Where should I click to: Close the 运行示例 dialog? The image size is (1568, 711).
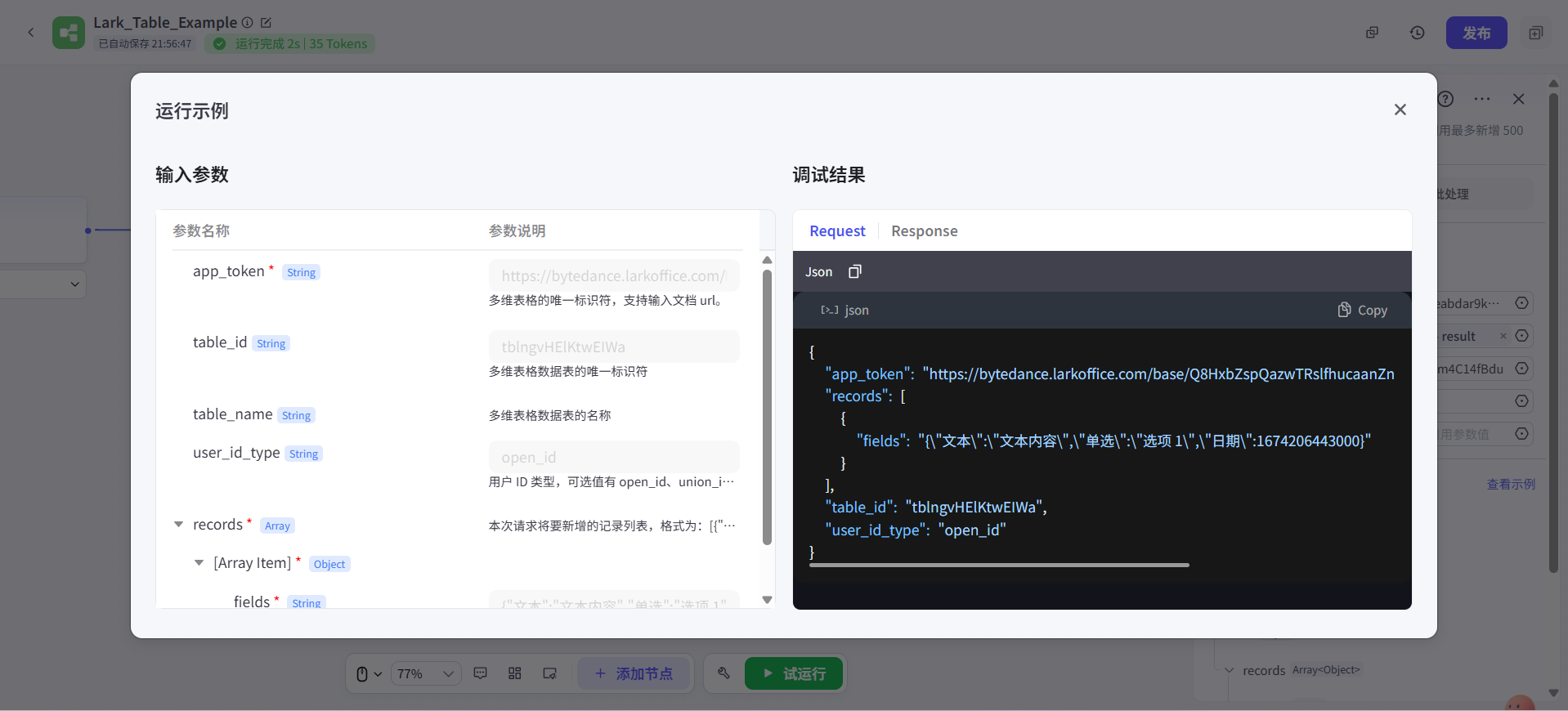(1400, 110)
